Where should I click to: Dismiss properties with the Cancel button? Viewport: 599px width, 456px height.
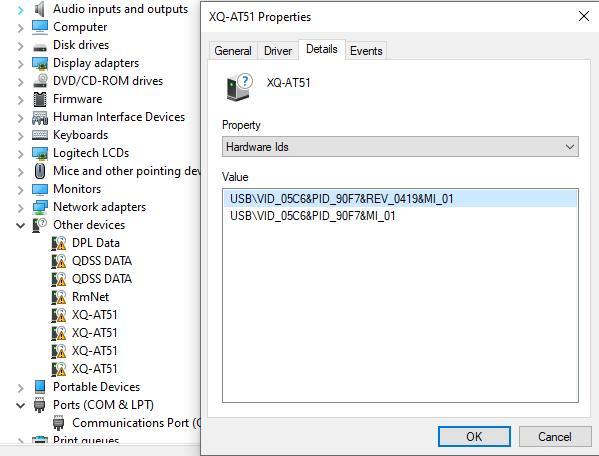tap(555, 437)
